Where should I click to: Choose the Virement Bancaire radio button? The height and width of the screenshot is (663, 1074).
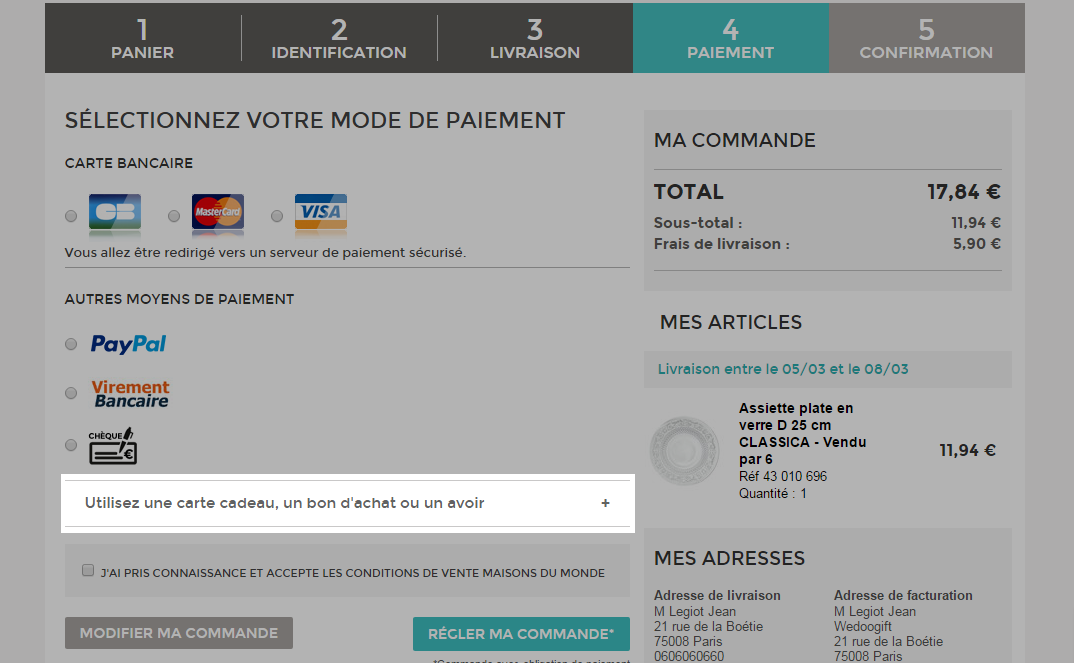click(x=71, y=393)
